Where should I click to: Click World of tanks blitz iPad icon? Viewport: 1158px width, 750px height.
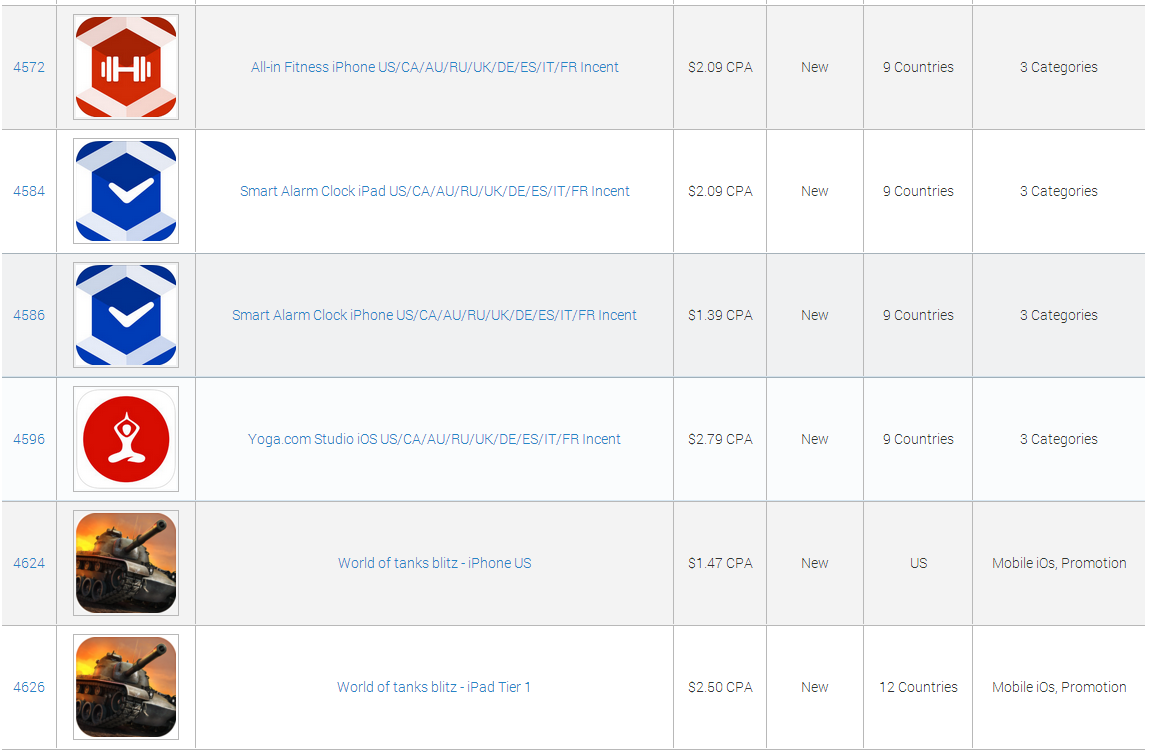[x=126, y=687]
